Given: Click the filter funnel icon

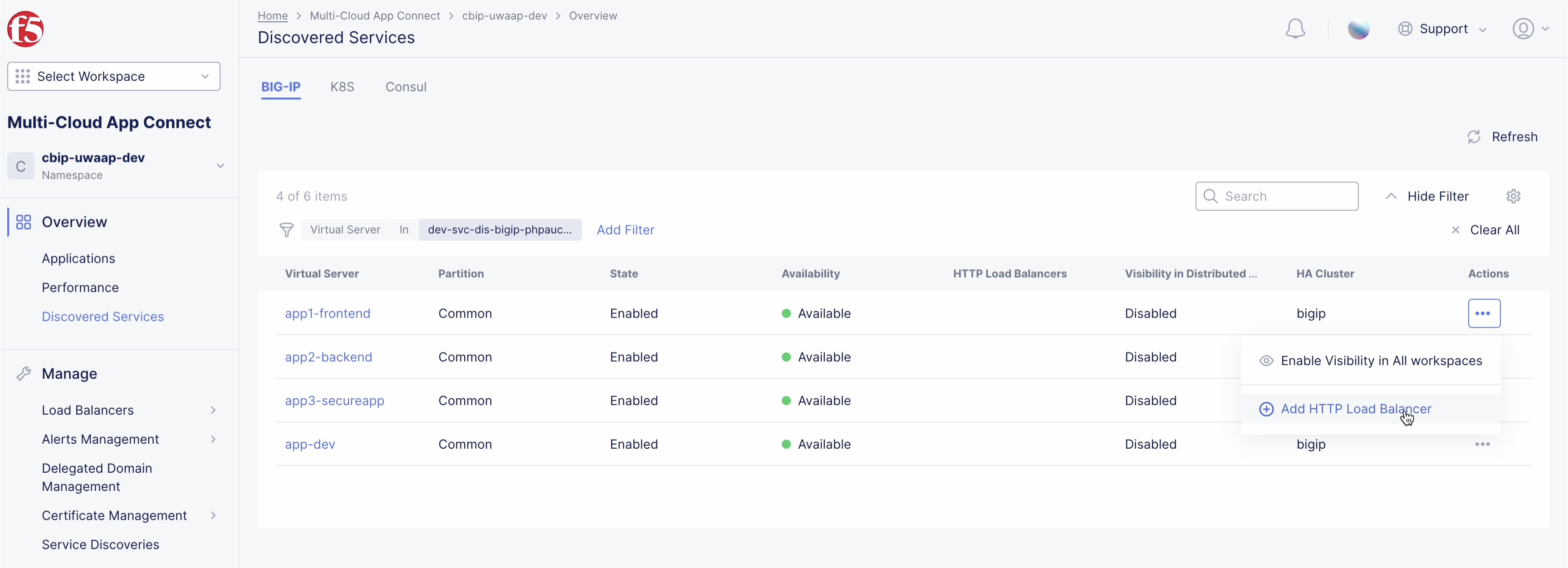Looking at the screenshot, I should pyautogui.click(x=287, y=230).
